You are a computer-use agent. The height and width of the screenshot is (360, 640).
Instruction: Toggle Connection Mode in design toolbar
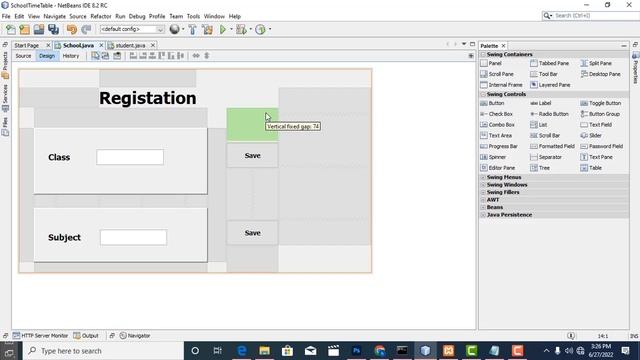105,56
